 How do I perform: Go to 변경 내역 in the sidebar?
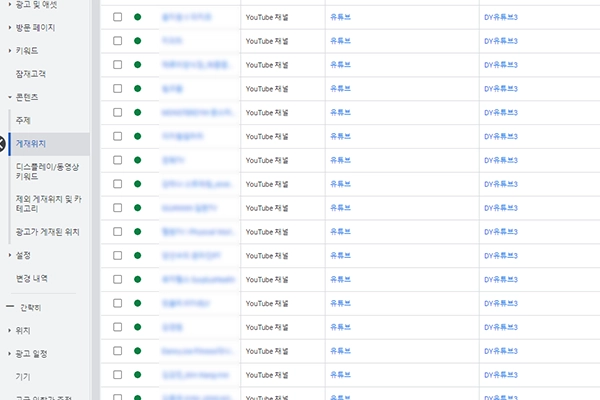tap(32, 278)
